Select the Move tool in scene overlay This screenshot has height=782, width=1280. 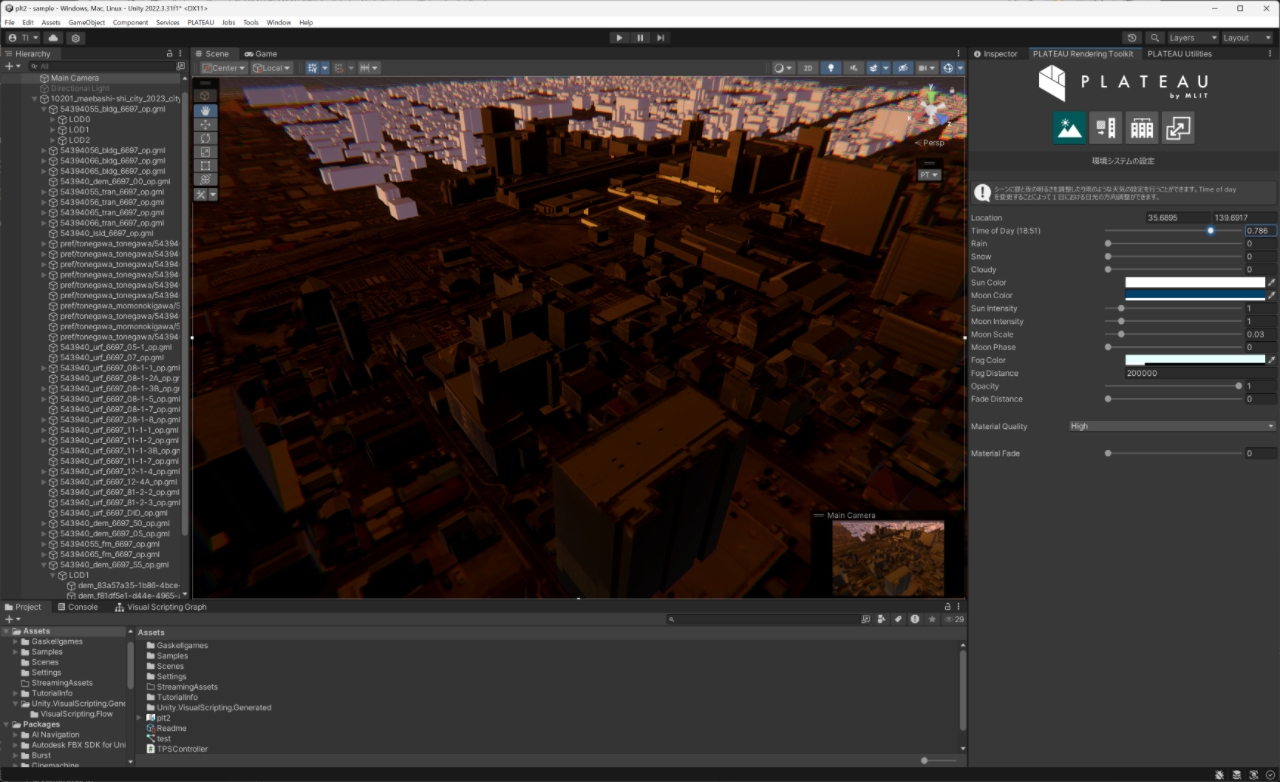tap(205, 125)
